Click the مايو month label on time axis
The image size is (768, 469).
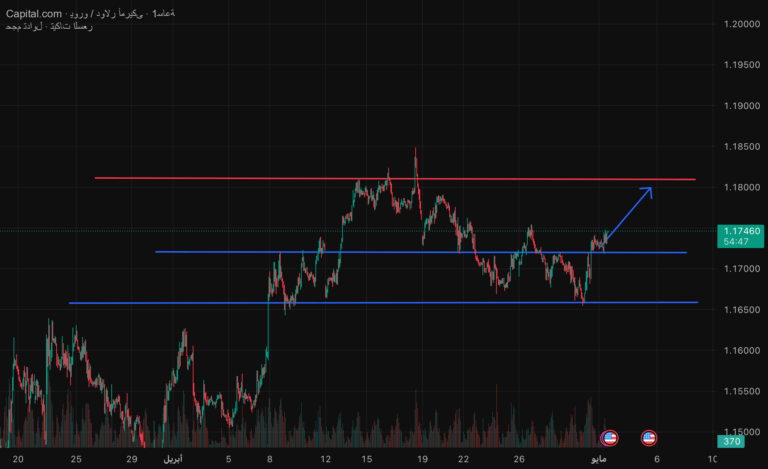pyautogui.click(x=599, y=459)
